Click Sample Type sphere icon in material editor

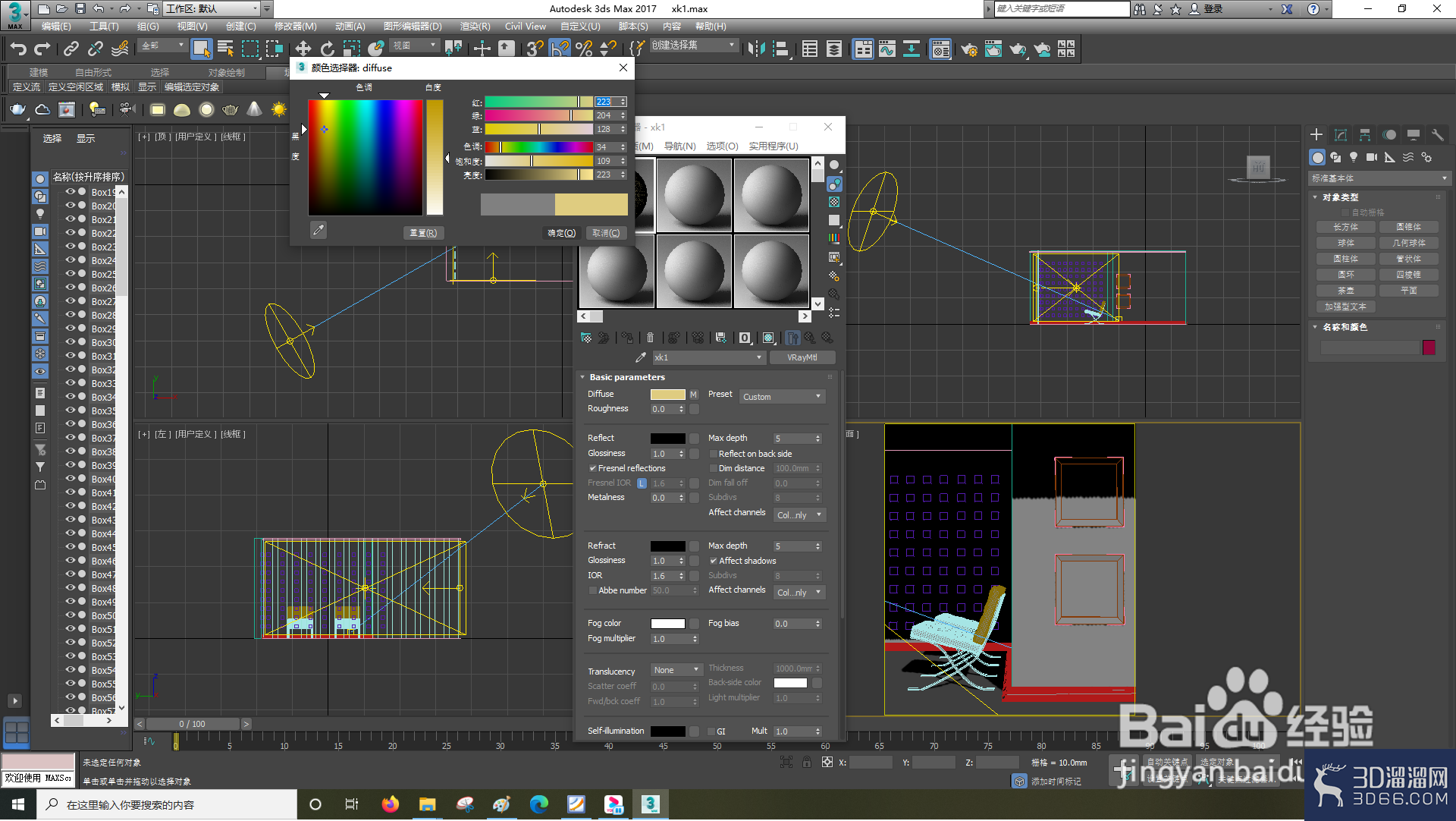(834, 165)
